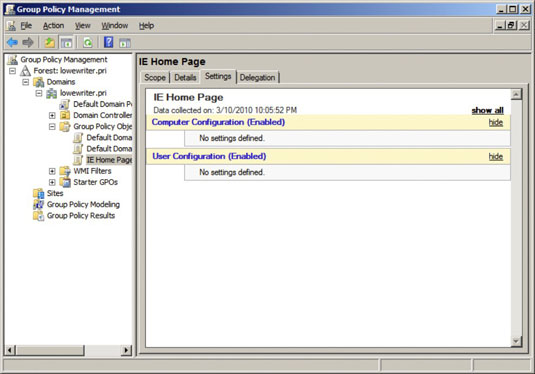Click the tree pane scroll left arrow

pos(10,350)
